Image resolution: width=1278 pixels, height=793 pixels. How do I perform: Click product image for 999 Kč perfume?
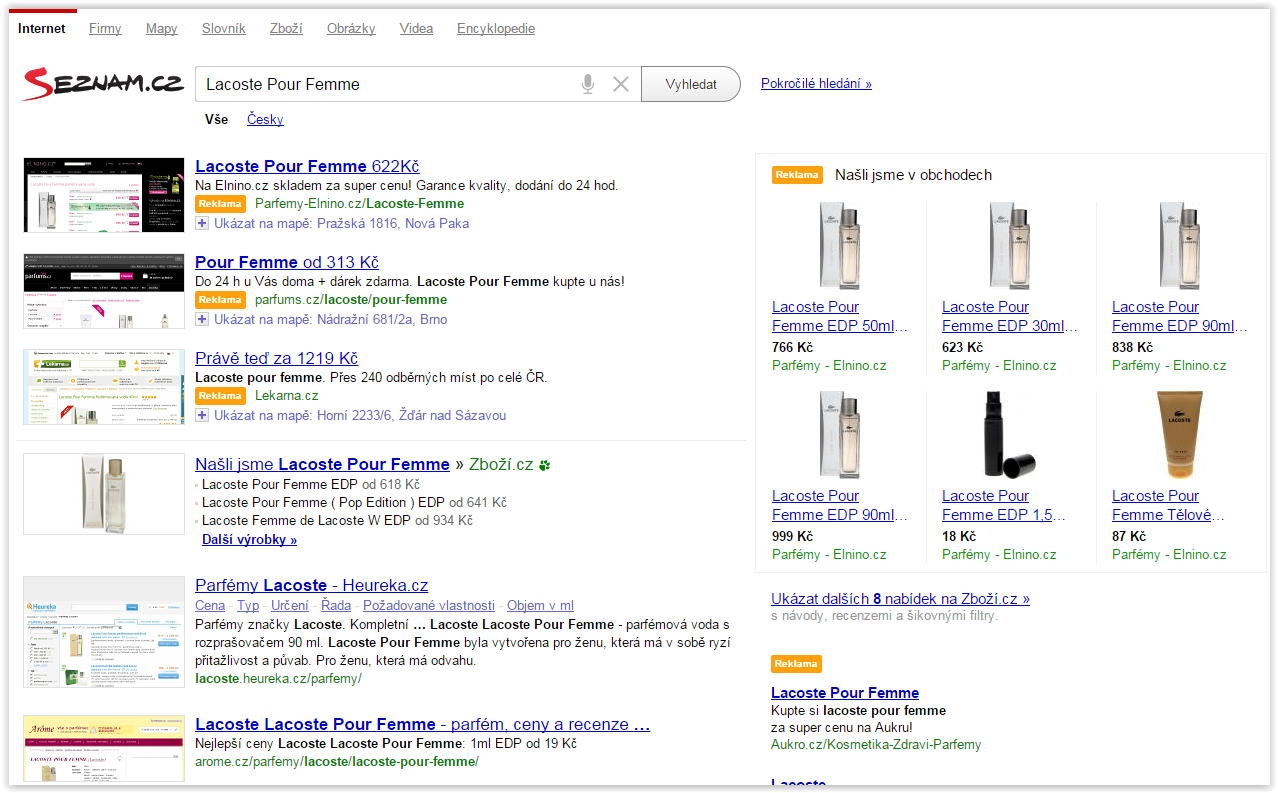(x=839, y=435)
